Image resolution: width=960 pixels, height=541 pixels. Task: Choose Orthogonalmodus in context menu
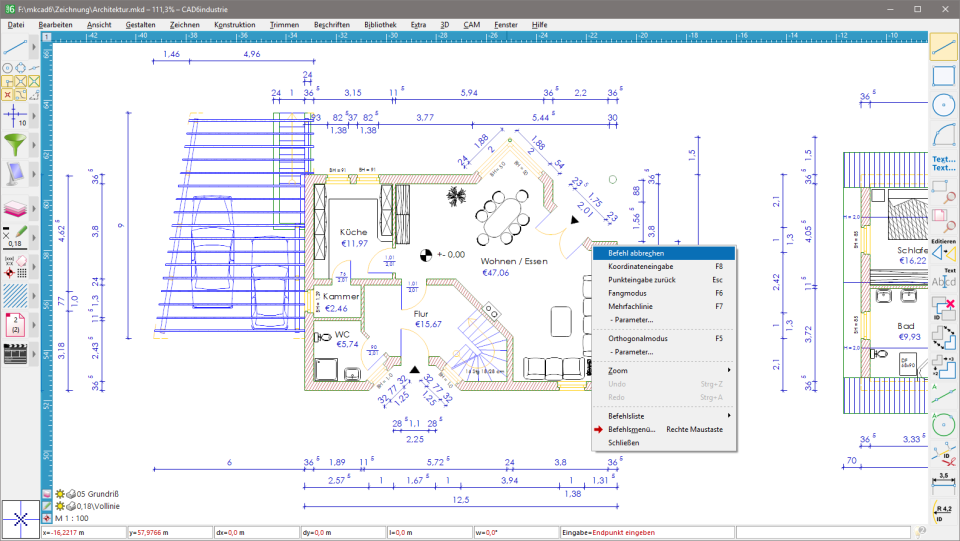[664, 338]
